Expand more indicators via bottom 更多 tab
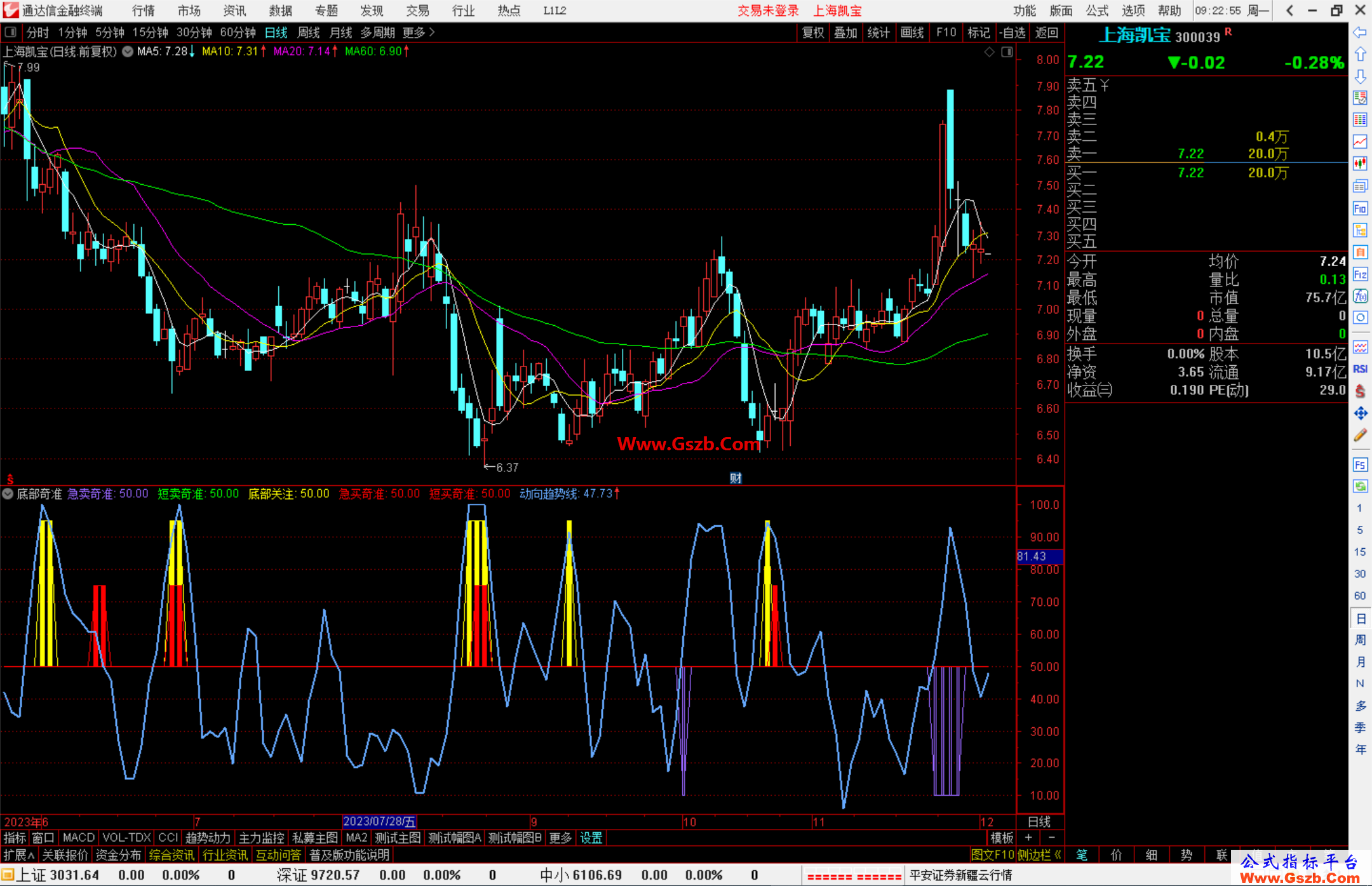Screen dimensions: 1372x886 [x=560, y=838]
